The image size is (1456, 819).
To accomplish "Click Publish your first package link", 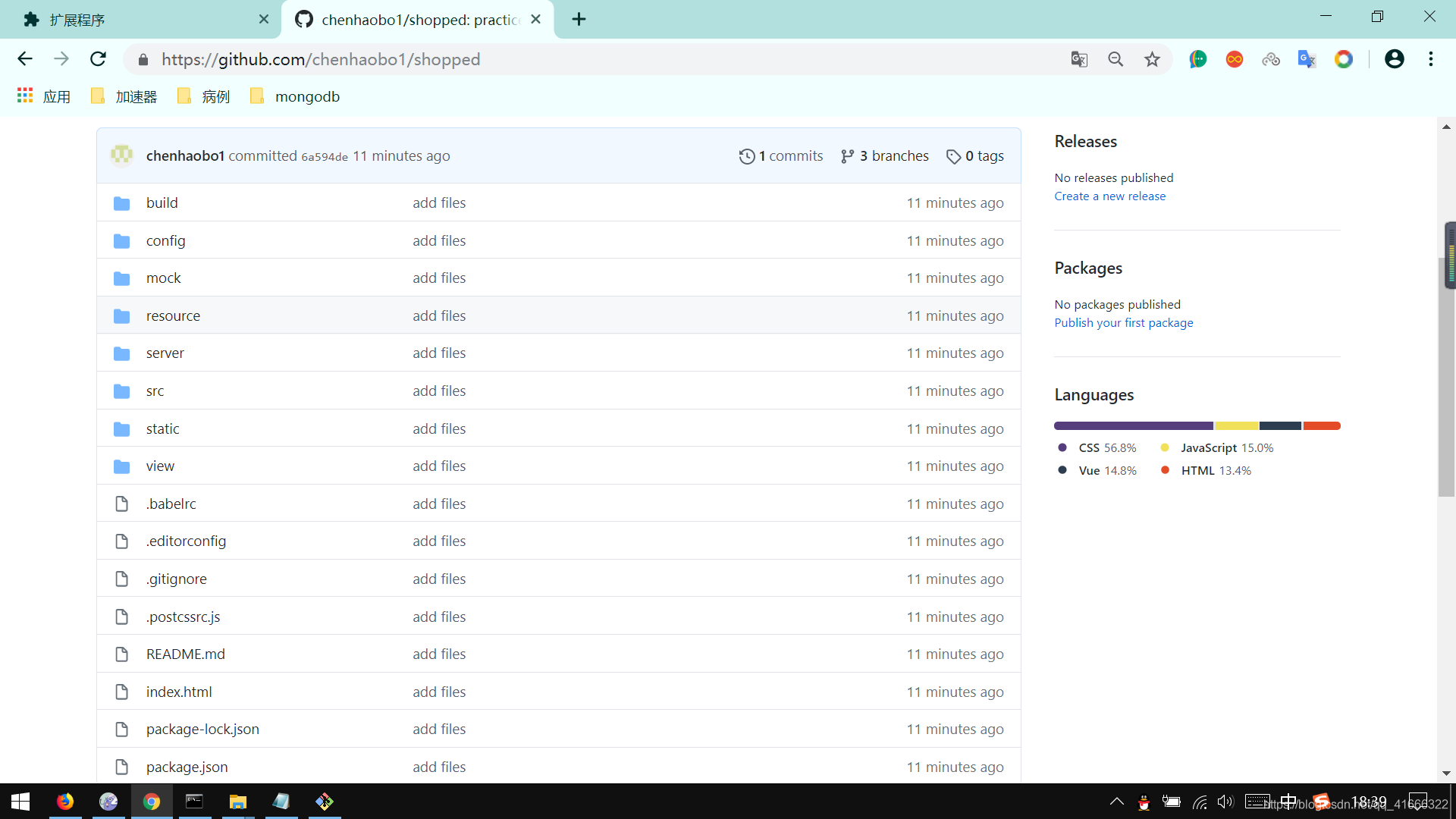I will click(x=1124, y=322).
